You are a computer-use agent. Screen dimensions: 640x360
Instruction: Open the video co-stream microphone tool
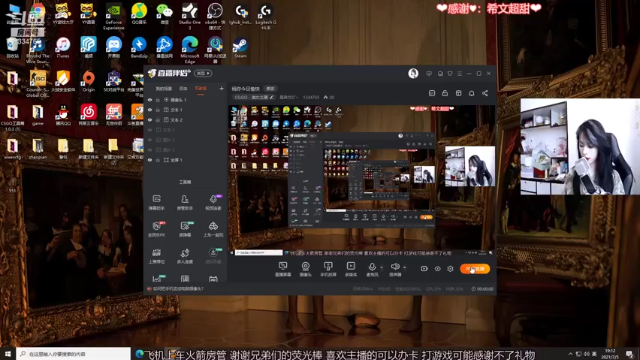(213, 202)
